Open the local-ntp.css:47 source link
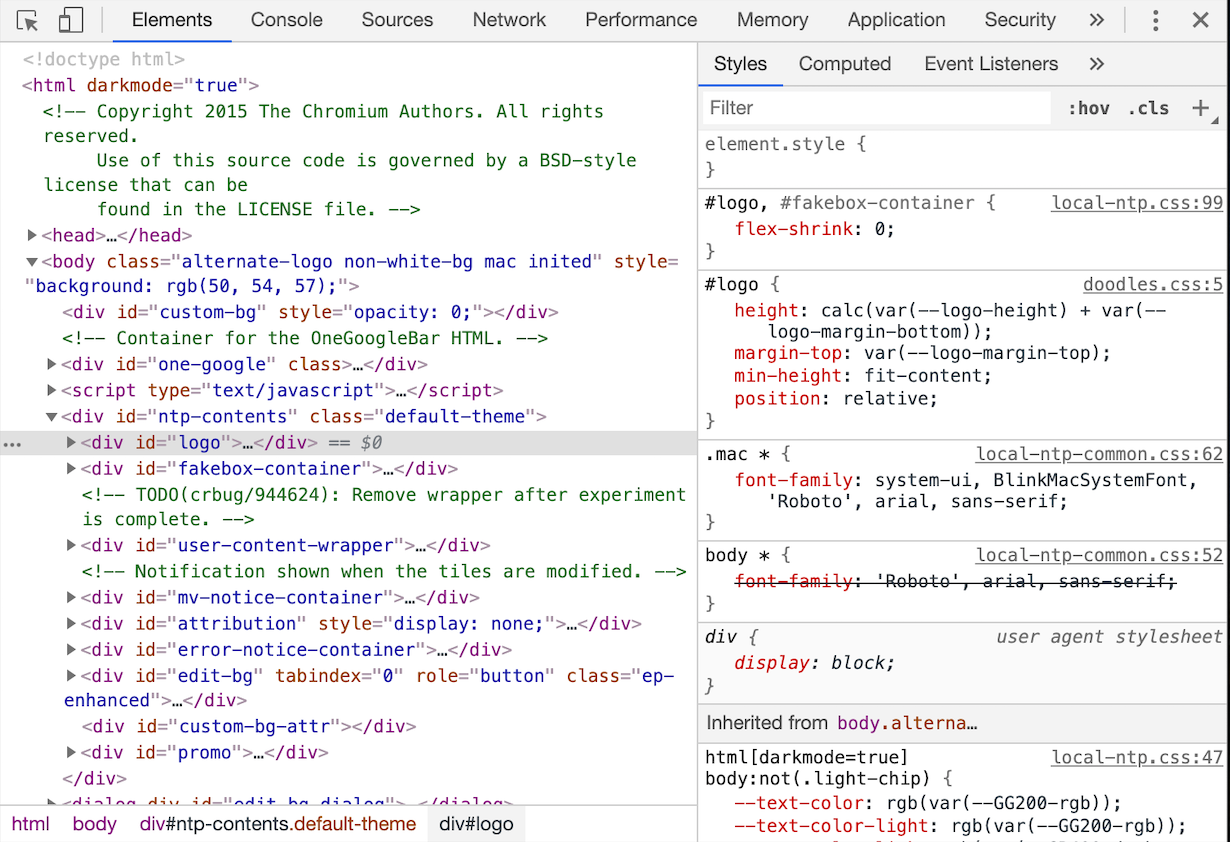The height and width of the screenshot is (842, 1230). (x=1137, y=758)
